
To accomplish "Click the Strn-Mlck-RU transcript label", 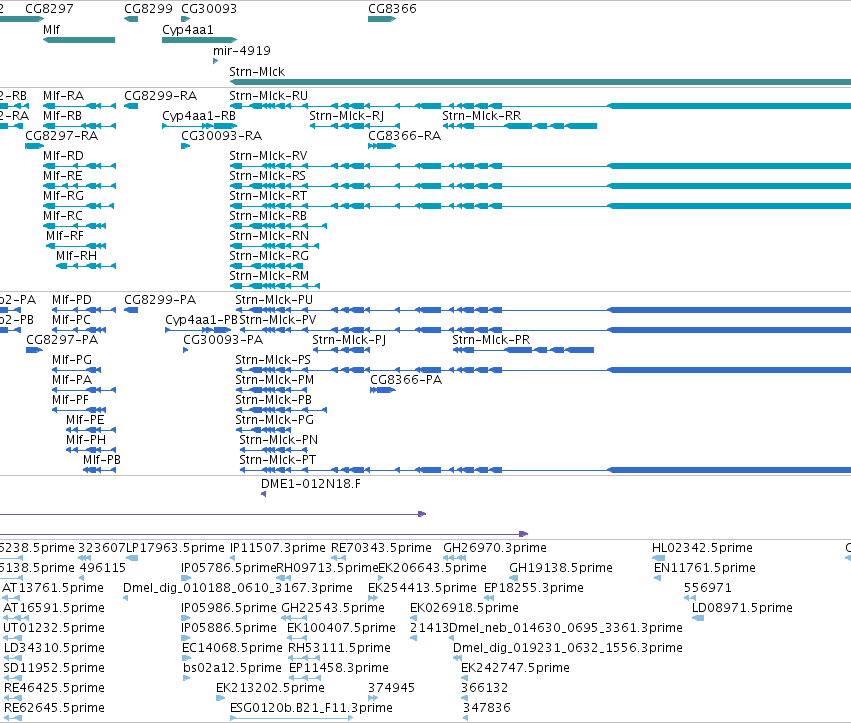I will click(x=268, y=96).
